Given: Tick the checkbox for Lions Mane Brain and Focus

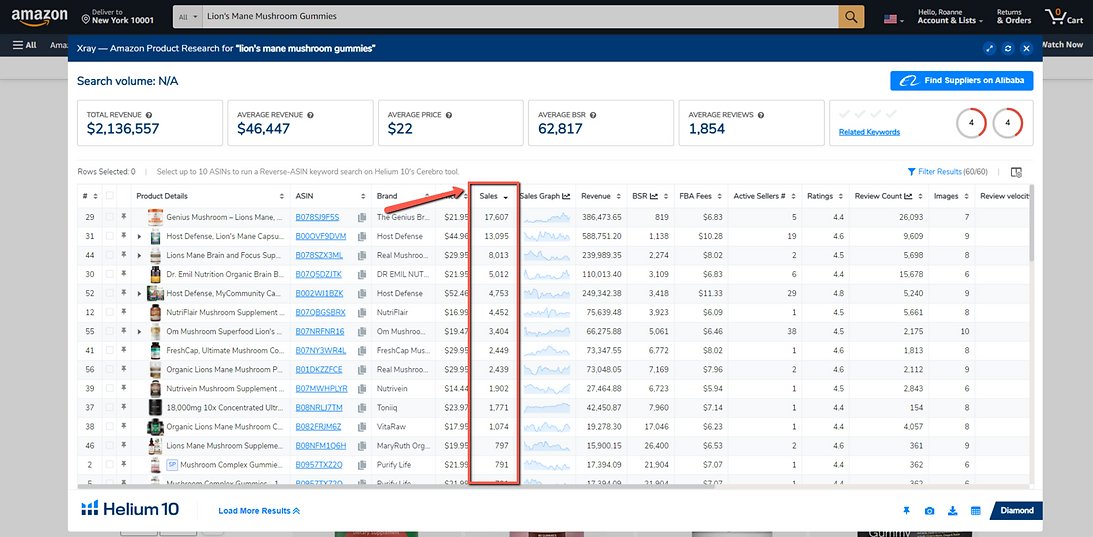Looking at the screenshot, I should click(109, 255).
